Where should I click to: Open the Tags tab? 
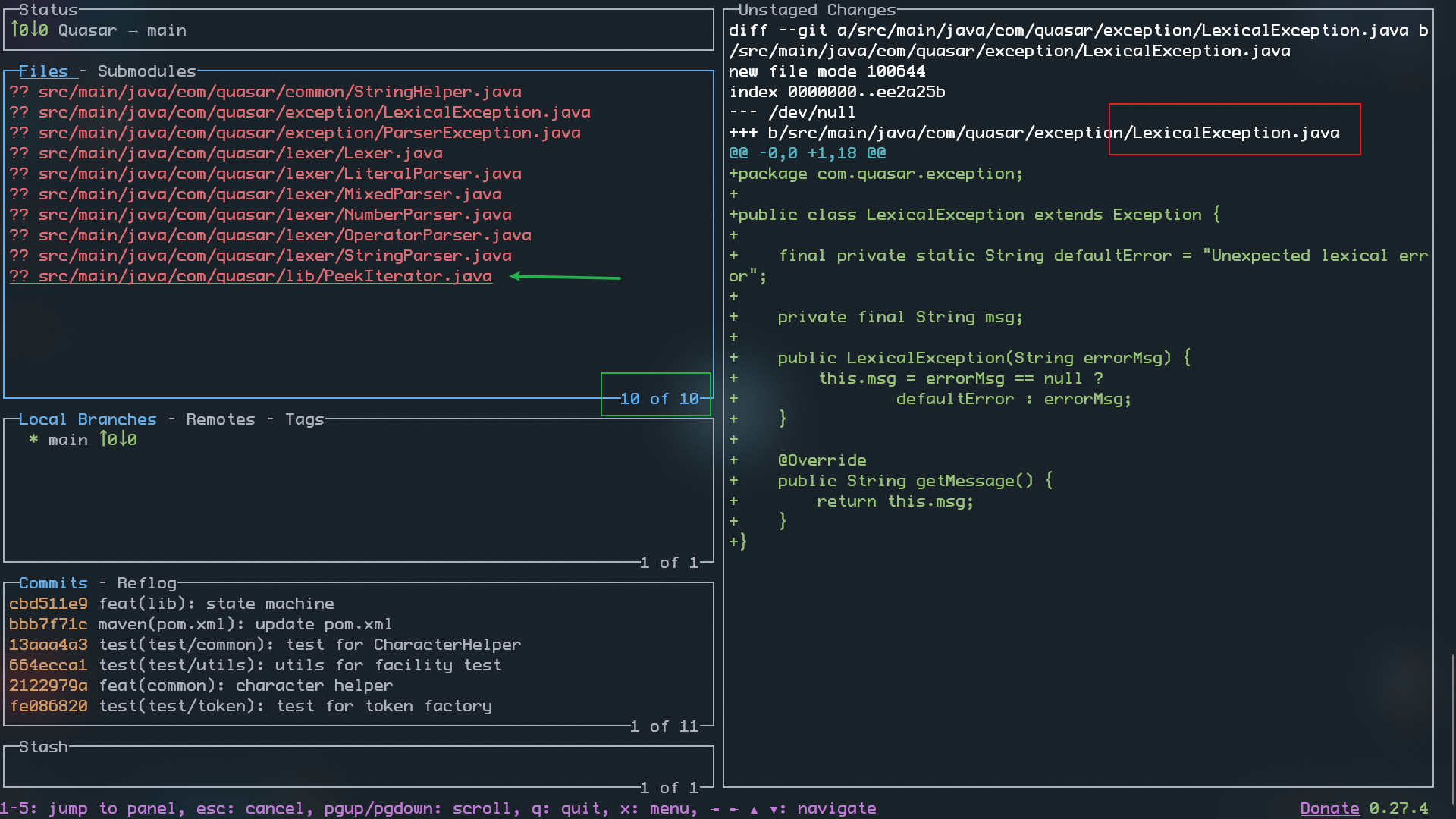pyautogui.click(x=304, y=419)
